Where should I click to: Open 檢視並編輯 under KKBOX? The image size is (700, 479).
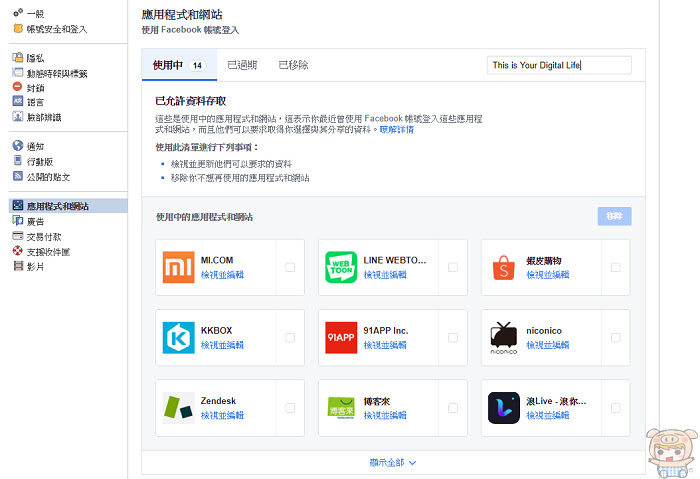[222, 345]
